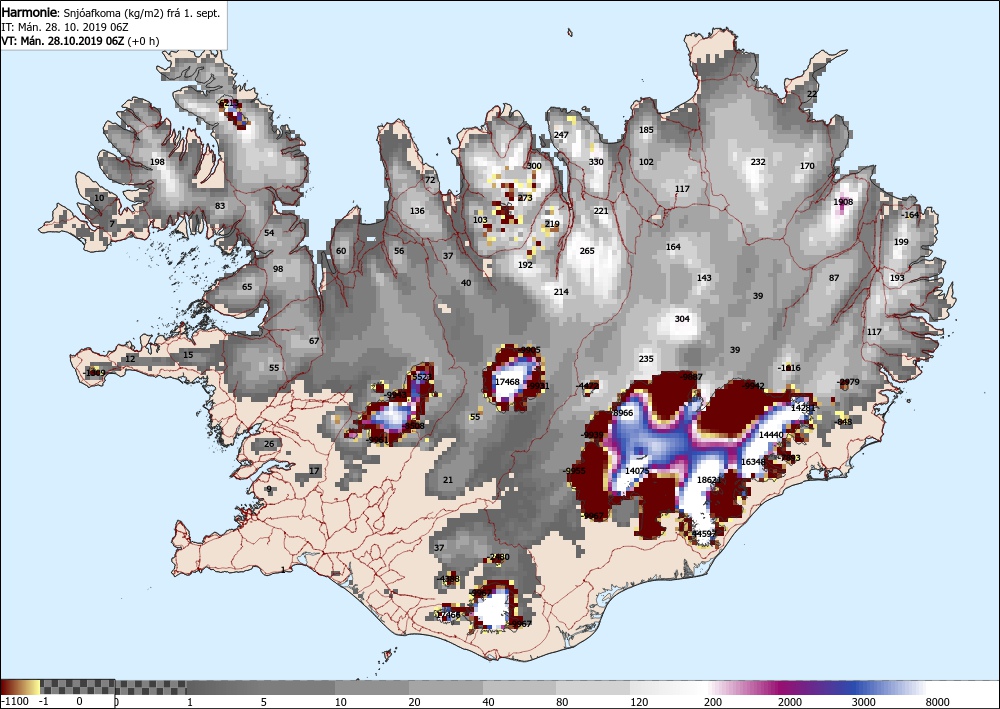
Task: Click the map value 65
Action: click(x=247, y=287)
